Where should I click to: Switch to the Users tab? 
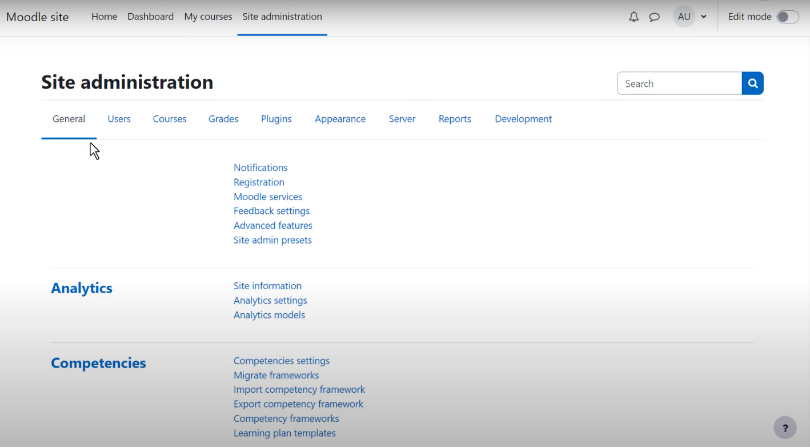[119, 119]
